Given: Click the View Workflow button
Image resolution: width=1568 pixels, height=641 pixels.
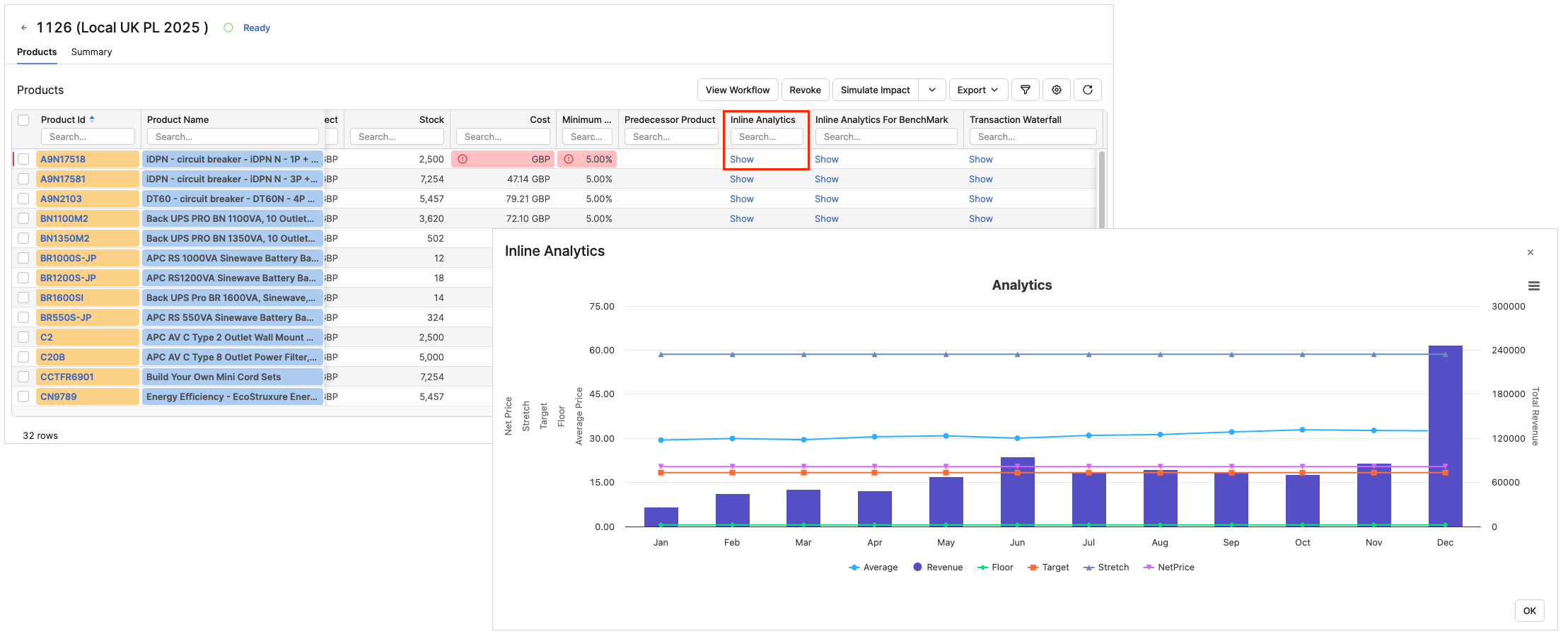Looking at the screenshot, I should click(738, 90).
